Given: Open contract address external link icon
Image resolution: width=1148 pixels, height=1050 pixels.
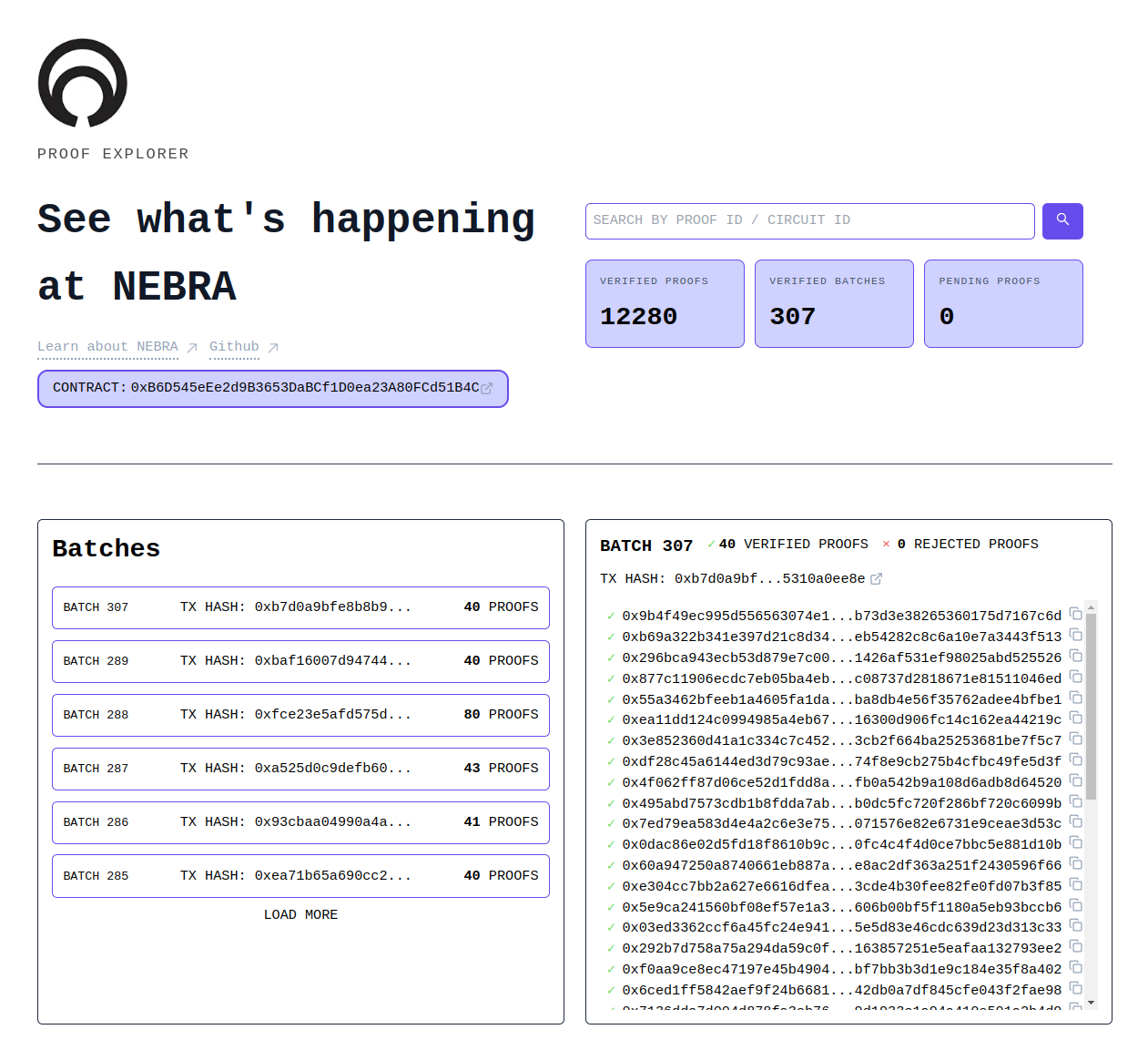Looking at the screenshot, I should click(x=487, y=389).
